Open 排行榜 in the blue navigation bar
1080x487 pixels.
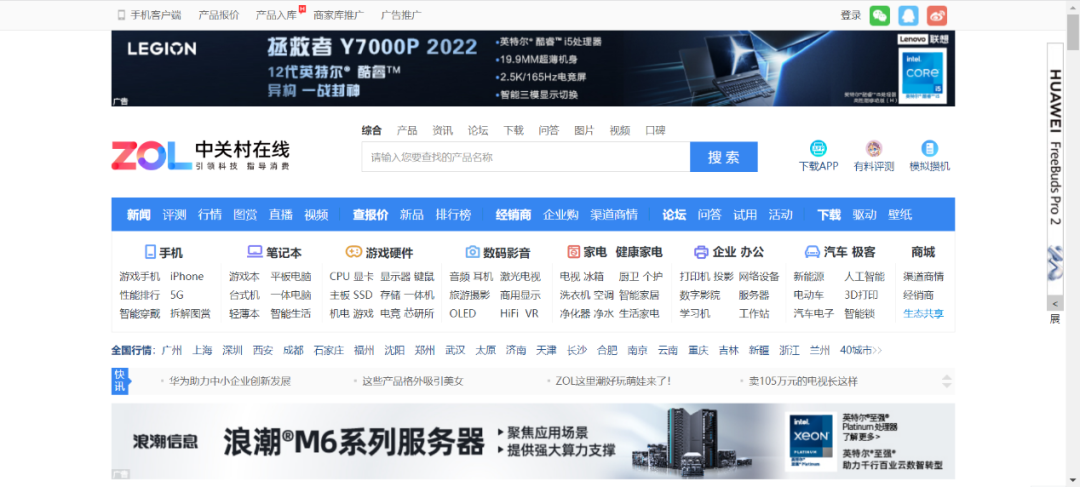point(453,214)
